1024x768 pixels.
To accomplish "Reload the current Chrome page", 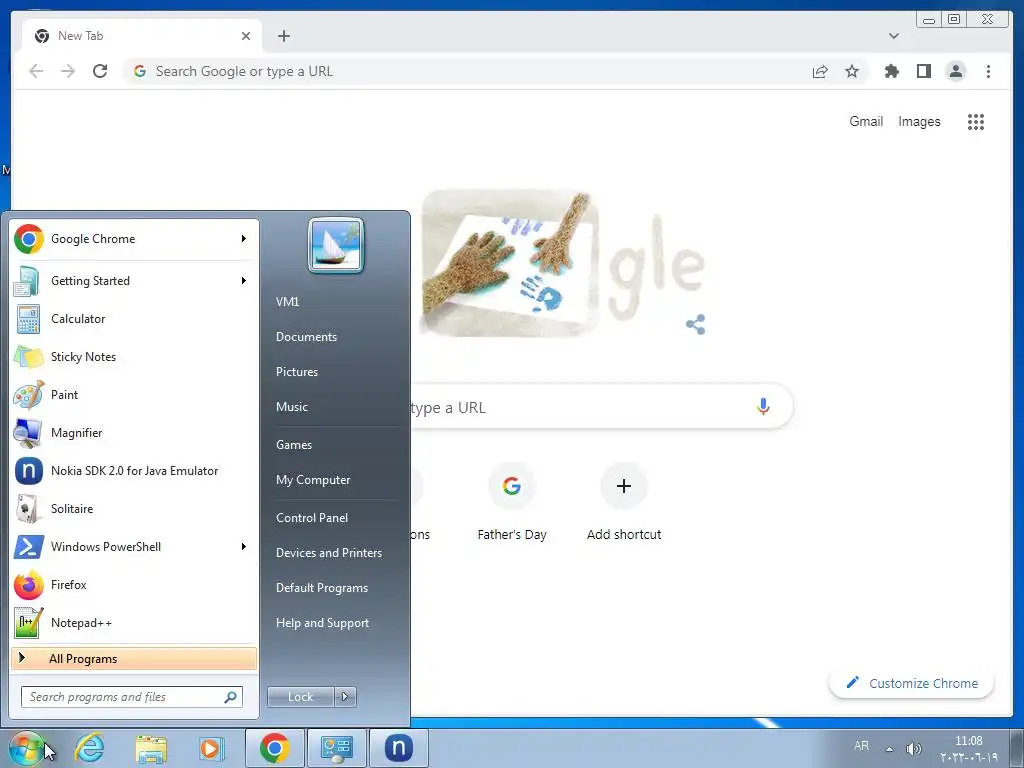I will pos(100,71).
